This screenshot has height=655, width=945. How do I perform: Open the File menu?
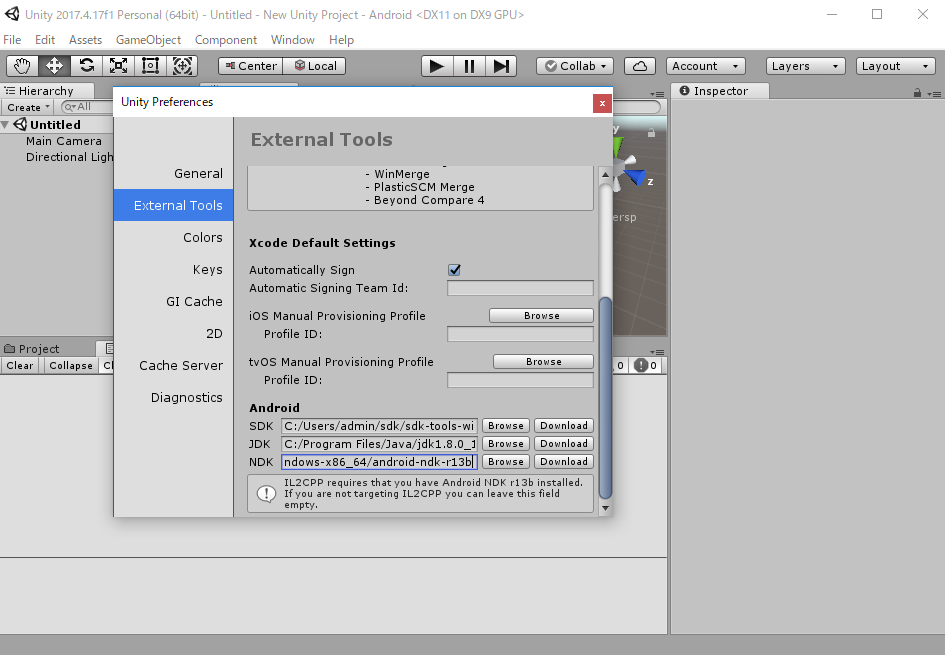(12, 40)
